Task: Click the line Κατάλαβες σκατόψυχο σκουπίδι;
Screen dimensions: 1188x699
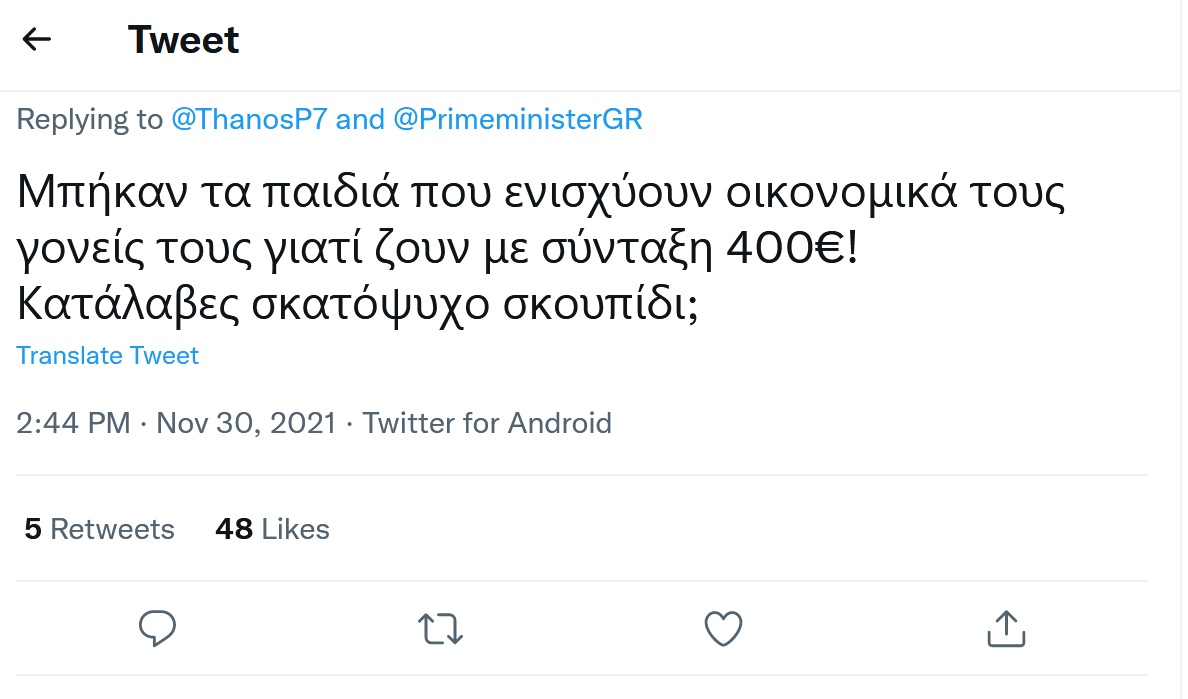Action: tap(357, 306)
